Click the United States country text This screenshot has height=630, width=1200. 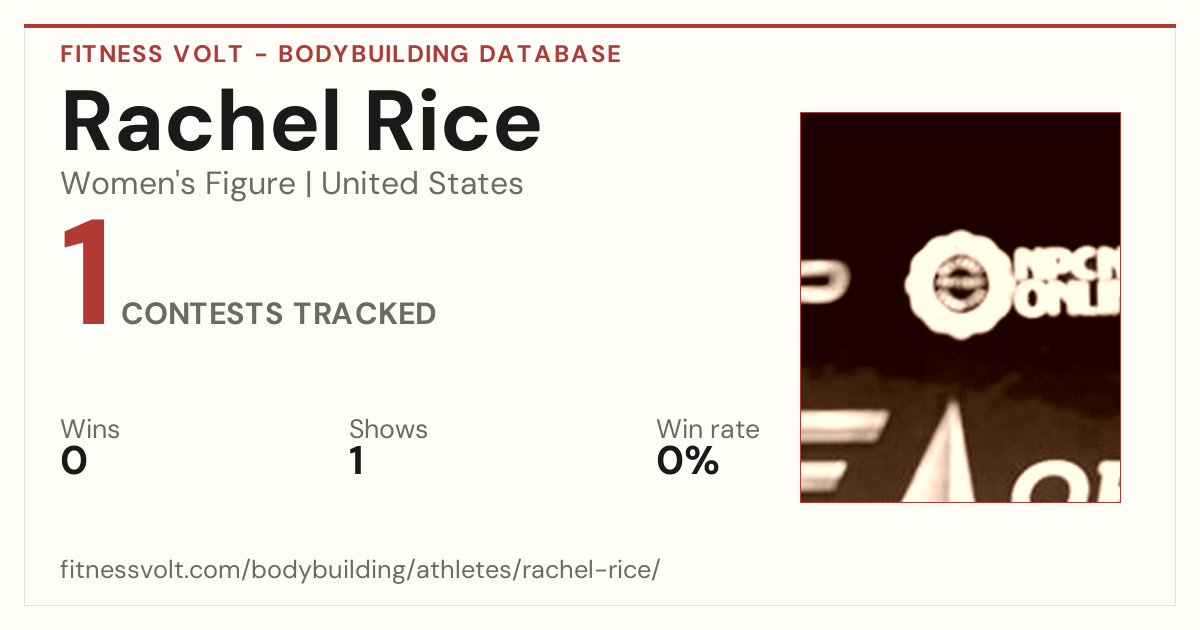pos(422,184)
